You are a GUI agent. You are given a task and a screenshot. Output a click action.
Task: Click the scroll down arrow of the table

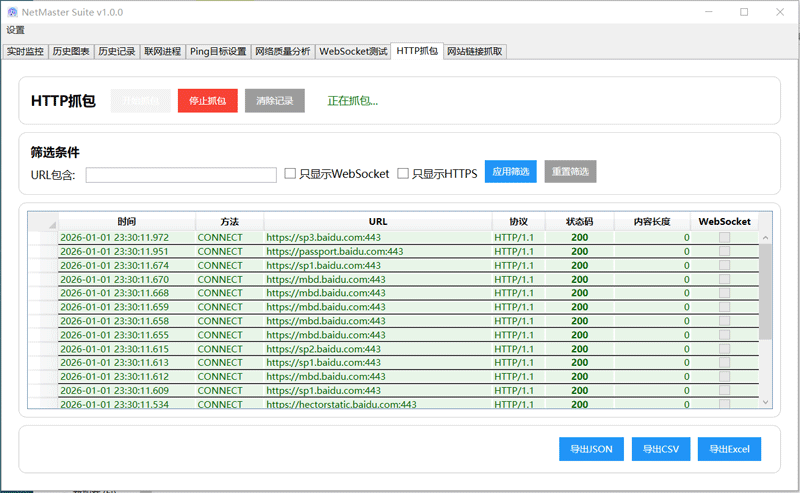[x=766, y=402]
